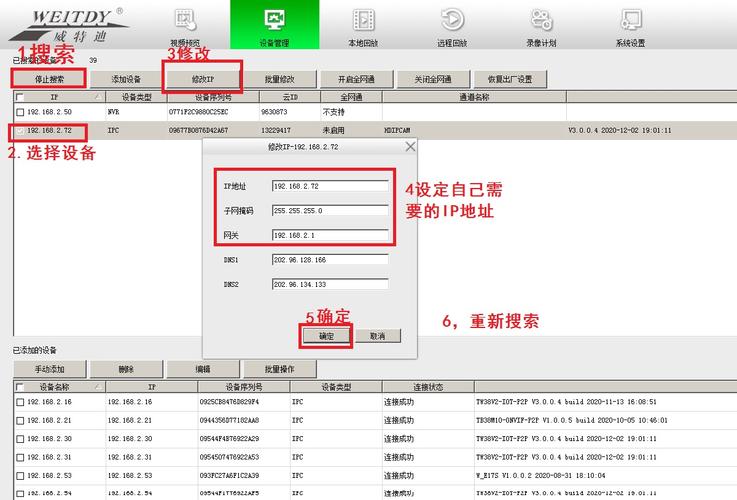Screen dimensions: 737x500
Task: Select version text W_E17S V1.0.0.2
Action: [x=509, y=476]
